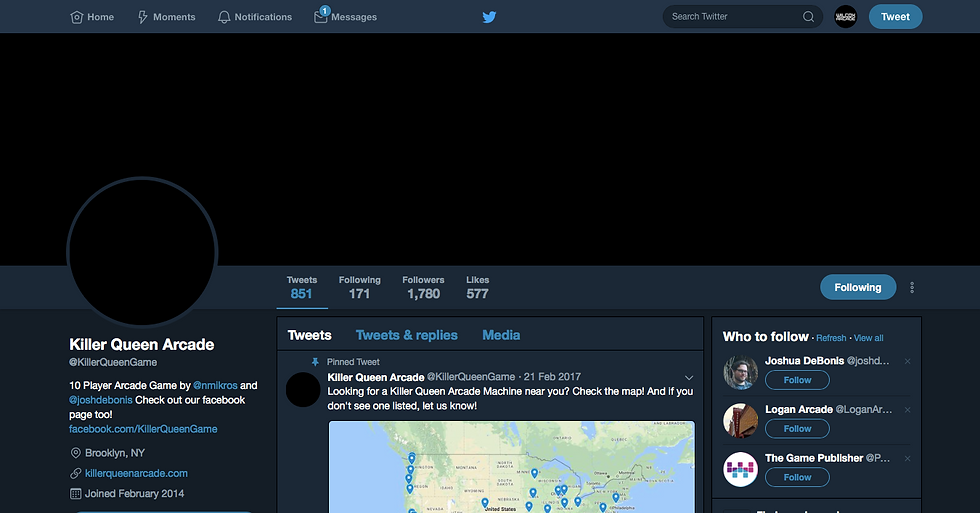Compose with the Tweet button
Image resolution: width=980 pixels, height=513 pixels.
click(895, 17)
